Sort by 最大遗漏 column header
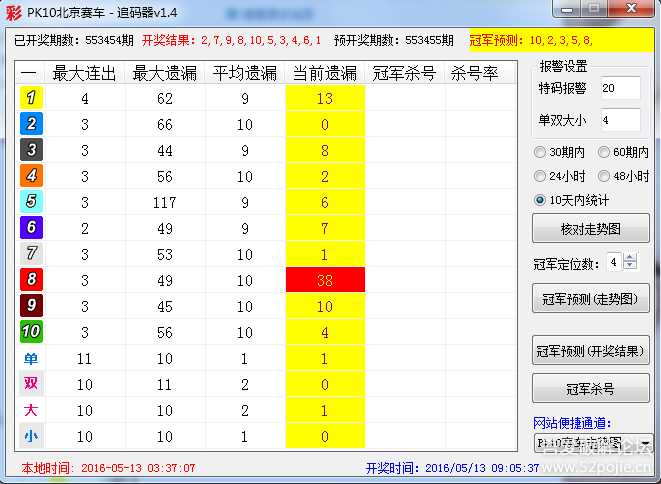 pos(164,73)
